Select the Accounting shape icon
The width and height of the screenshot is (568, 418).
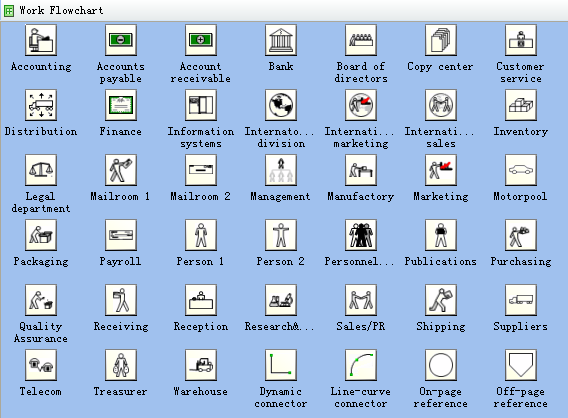coord(41,40)
